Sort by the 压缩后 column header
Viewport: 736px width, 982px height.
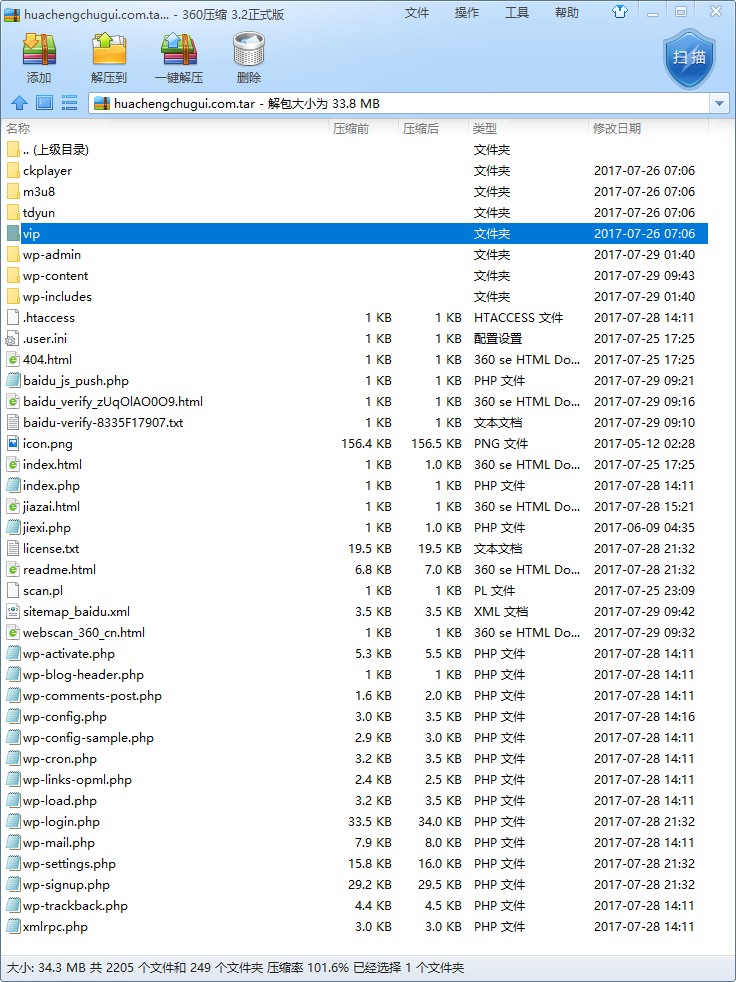click(433, 128)
